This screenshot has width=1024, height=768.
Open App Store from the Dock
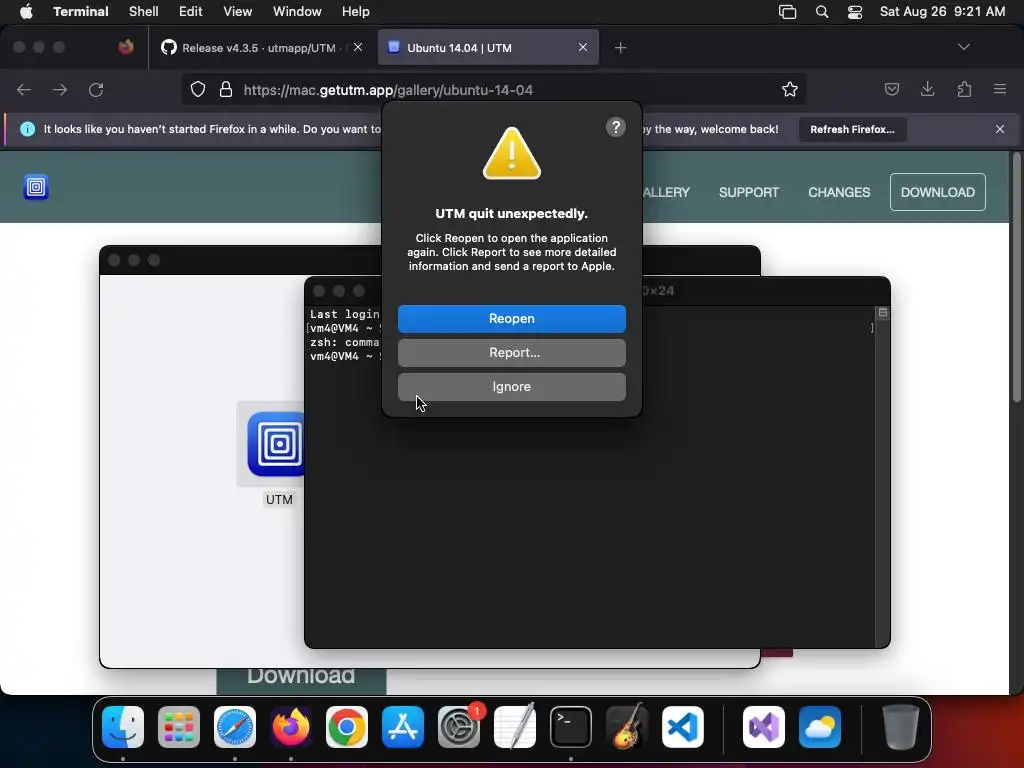tap(403, 727)
